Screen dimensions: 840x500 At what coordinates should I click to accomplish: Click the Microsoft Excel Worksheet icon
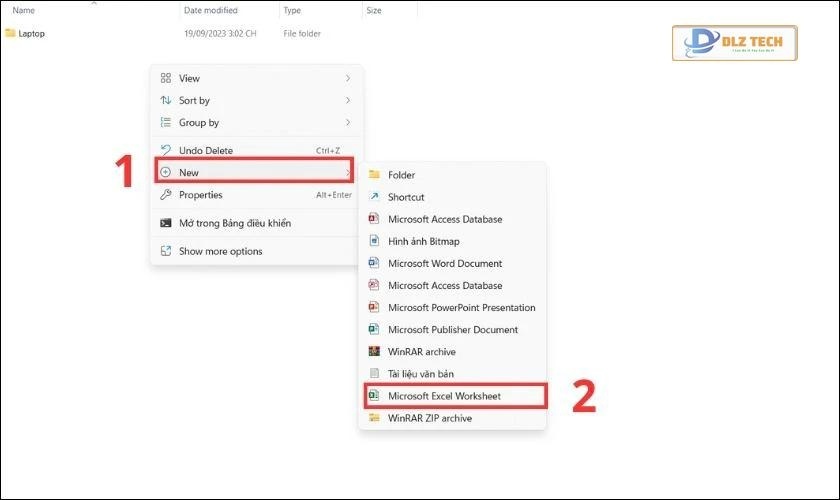click(374, 396)
